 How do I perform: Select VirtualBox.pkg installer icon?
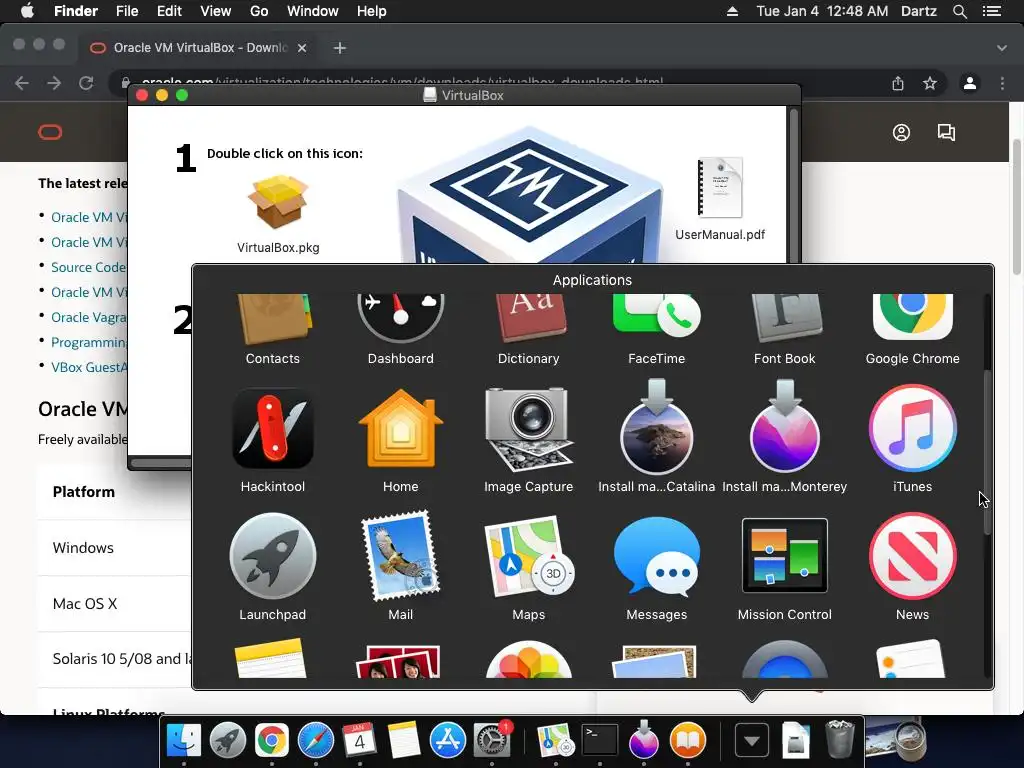[278, 202]
